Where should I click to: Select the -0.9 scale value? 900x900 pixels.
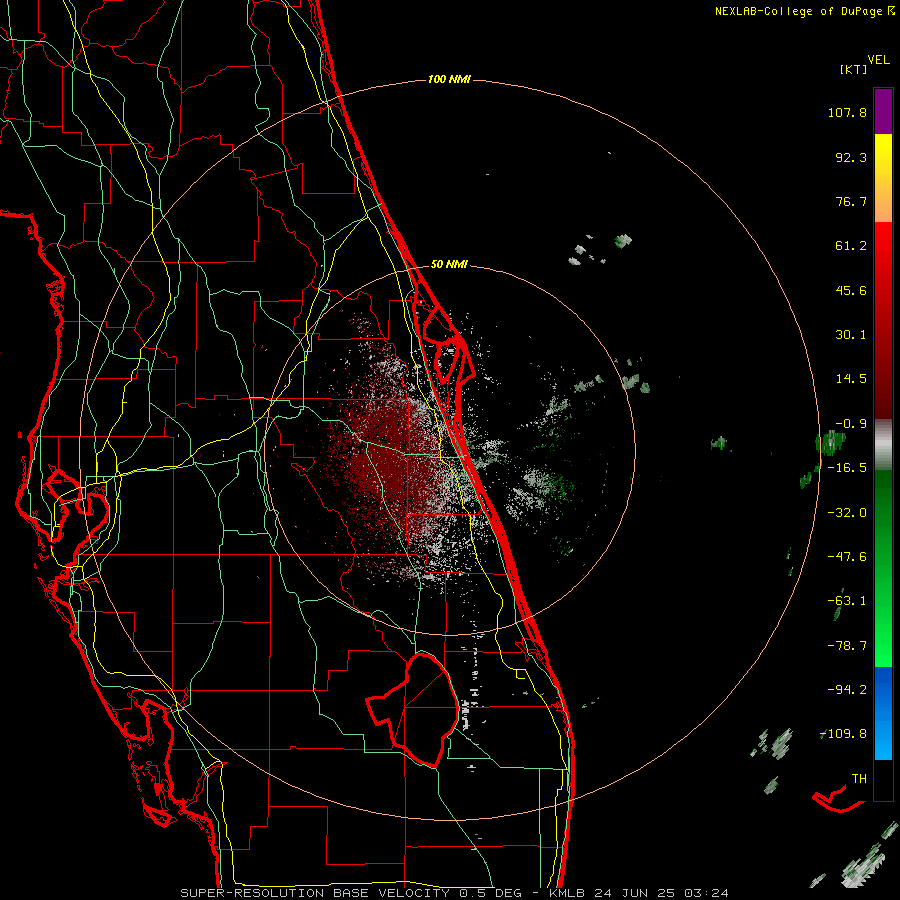851,424
